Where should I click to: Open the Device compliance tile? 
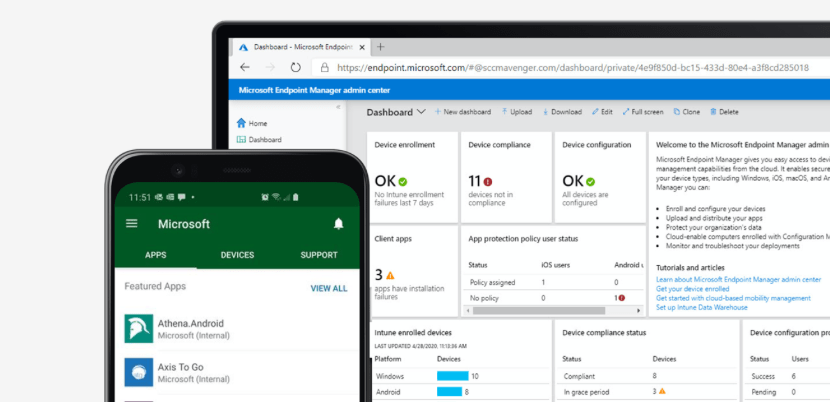[x=506, y=177]
